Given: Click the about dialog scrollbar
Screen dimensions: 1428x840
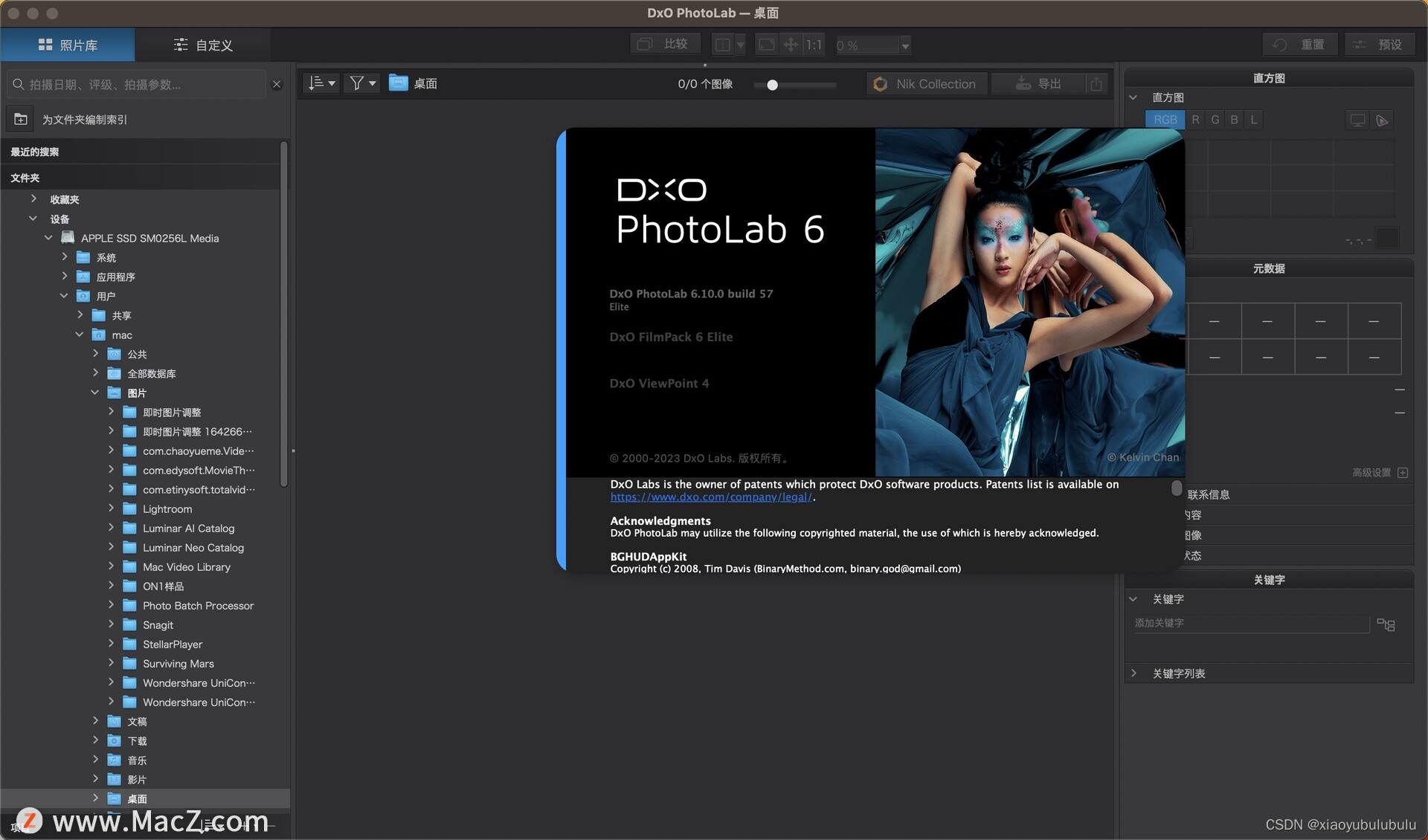Looking at the screenshot, I should coord(1177,488).
